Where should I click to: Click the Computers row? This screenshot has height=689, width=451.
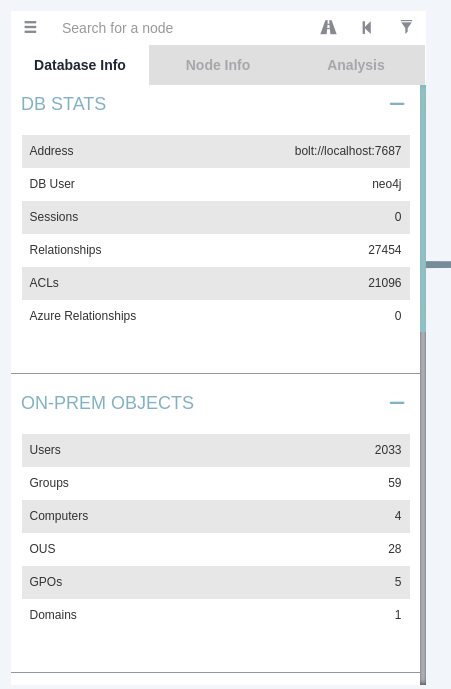point(216,516)
